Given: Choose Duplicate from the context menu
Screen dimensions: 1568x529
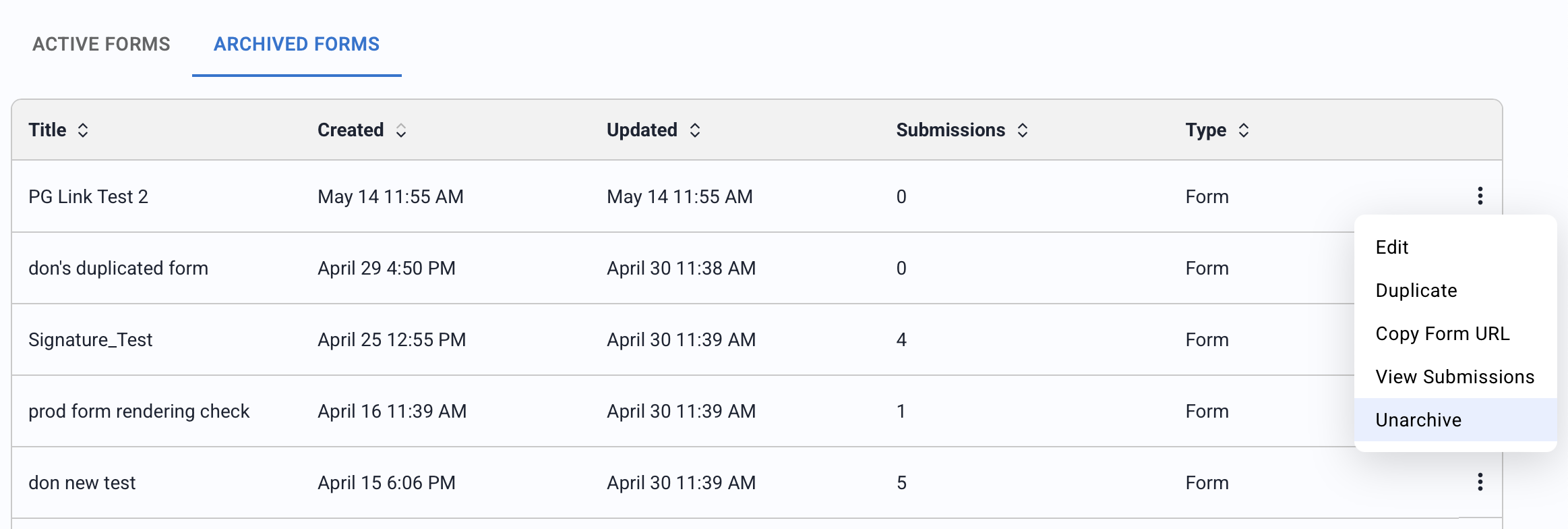Looking at the screenshot, I should [x=1415, y=290].
